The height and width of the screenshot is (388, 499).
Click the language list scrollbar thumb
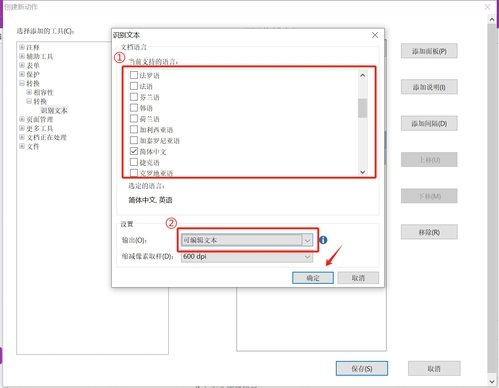[x=363, y=108]
